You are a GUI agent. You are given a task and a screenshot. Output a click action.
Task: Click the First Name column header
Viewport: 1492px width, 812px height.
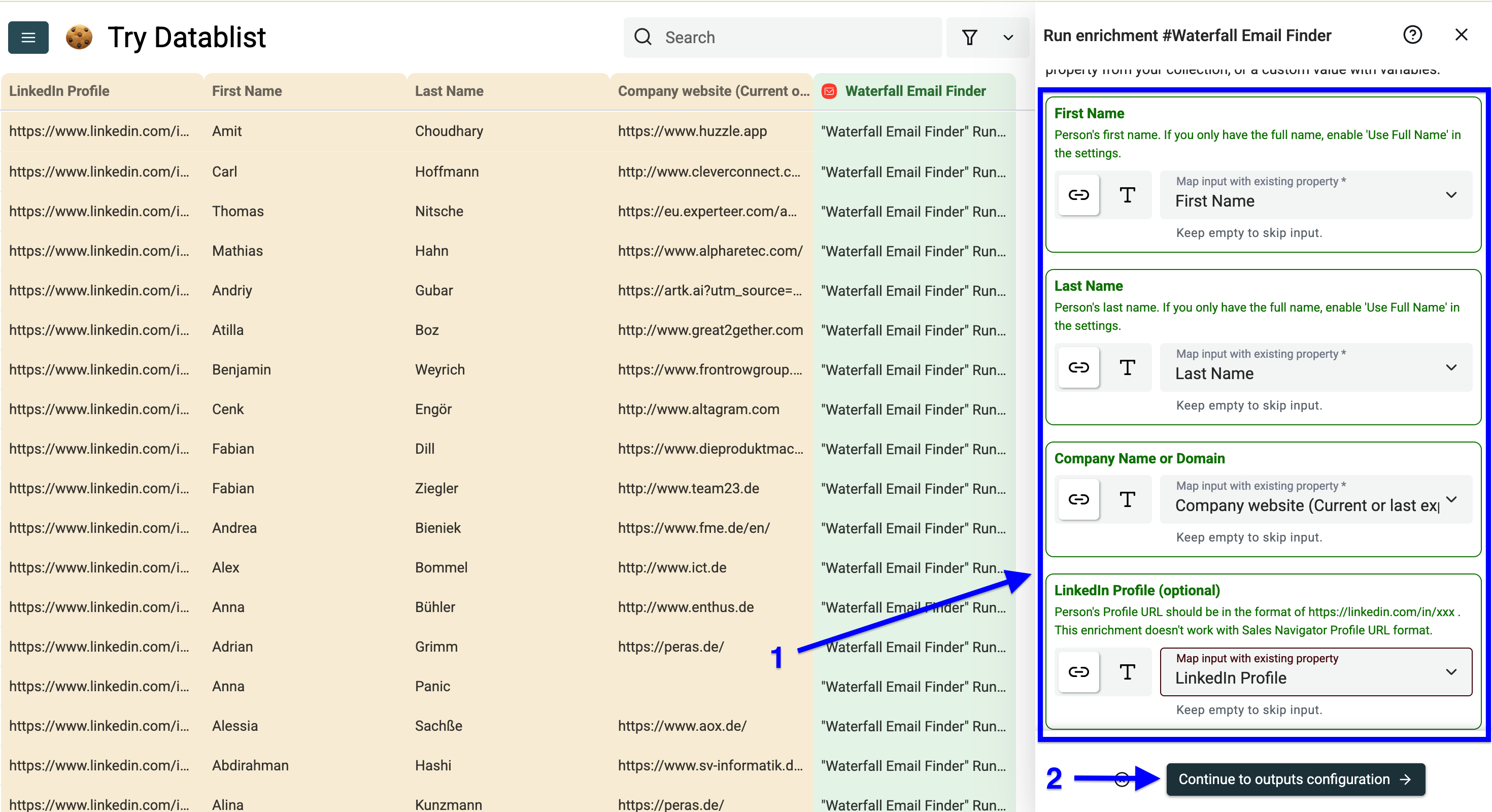[305, 91]
